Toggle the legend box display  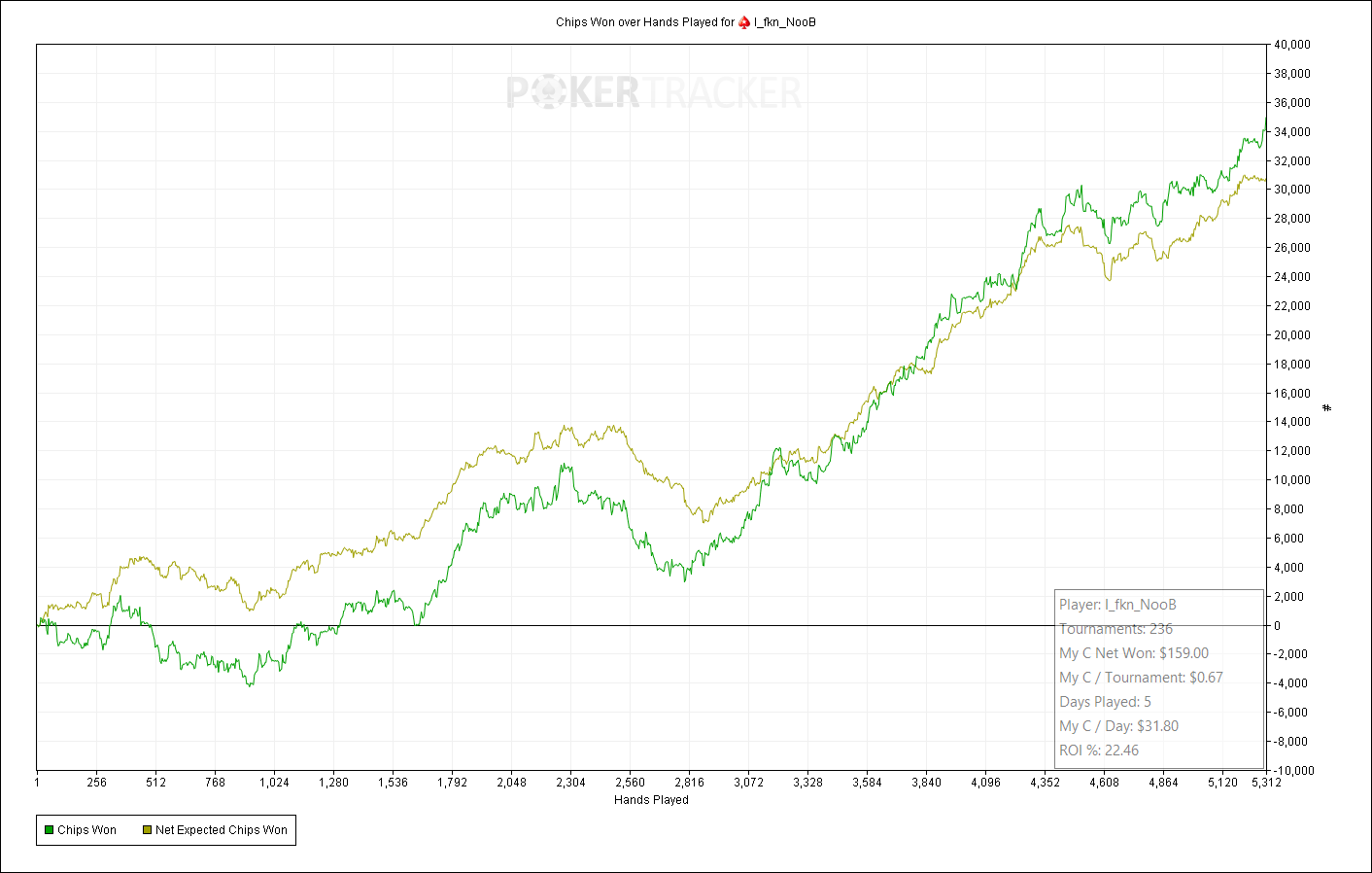click(165, 829)
